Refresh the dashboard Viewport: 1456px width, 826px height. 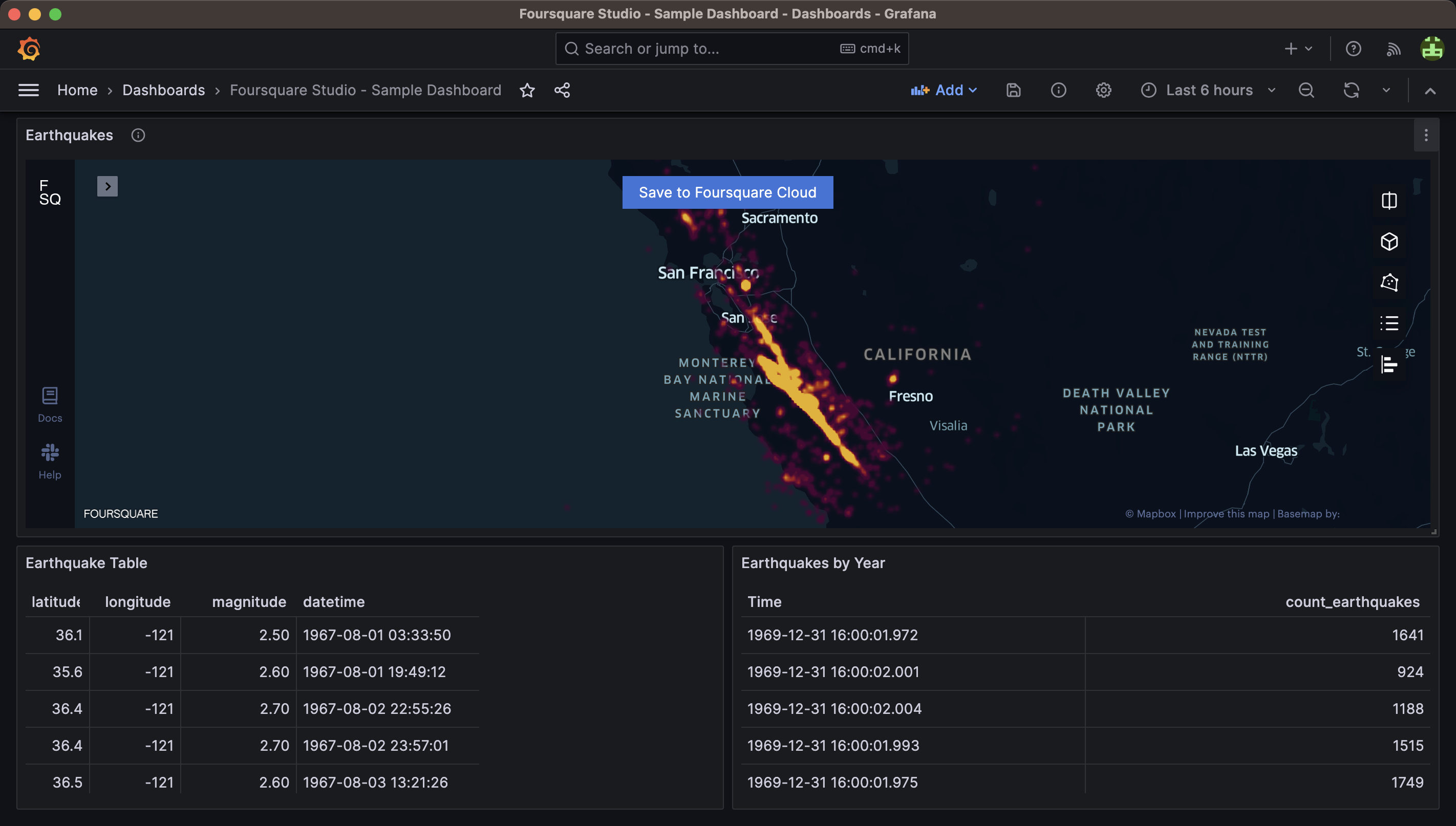pos(1351,90)
